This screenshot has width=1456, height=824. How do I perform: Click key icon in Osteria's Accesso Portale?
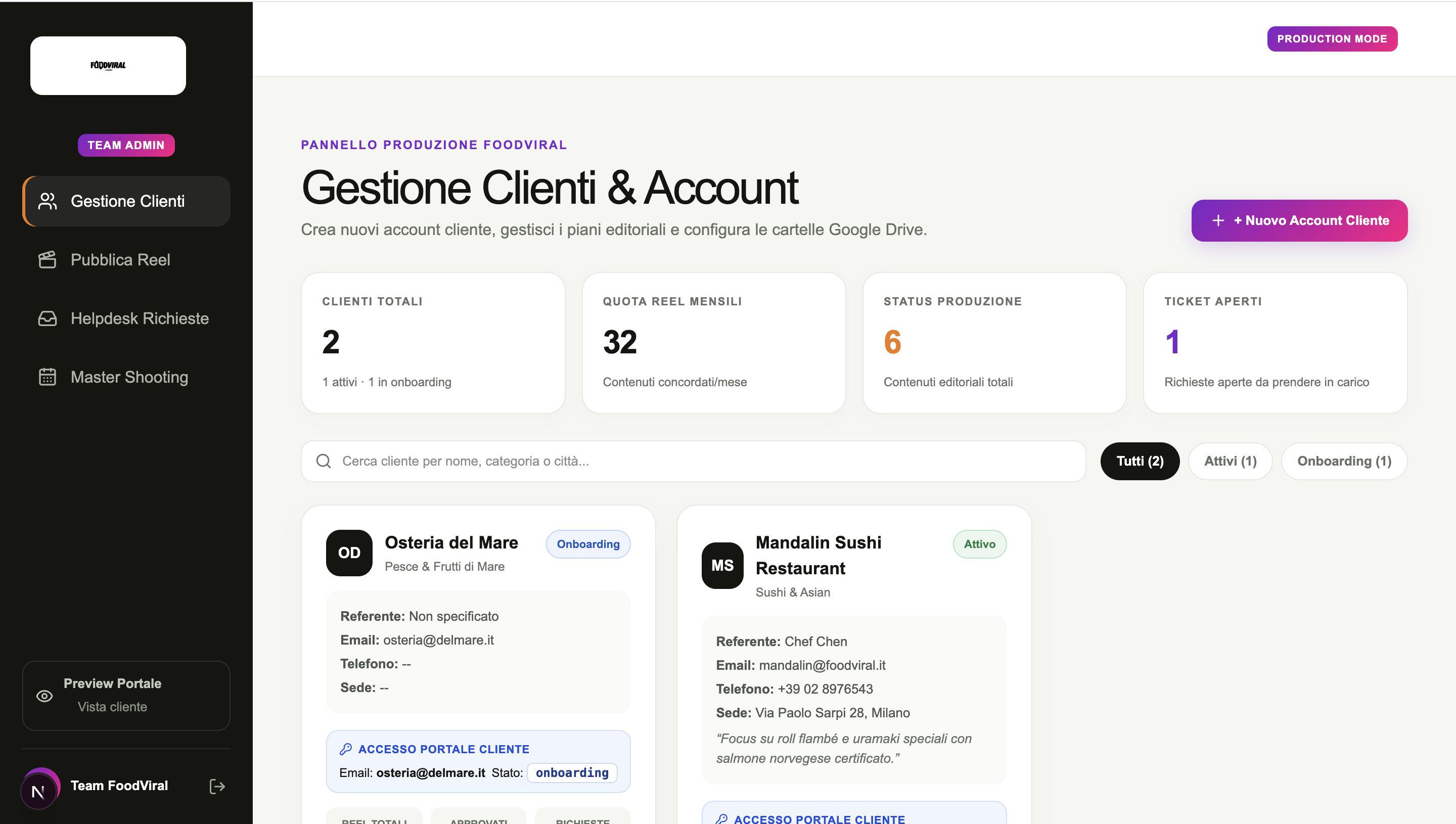point(346,749)
